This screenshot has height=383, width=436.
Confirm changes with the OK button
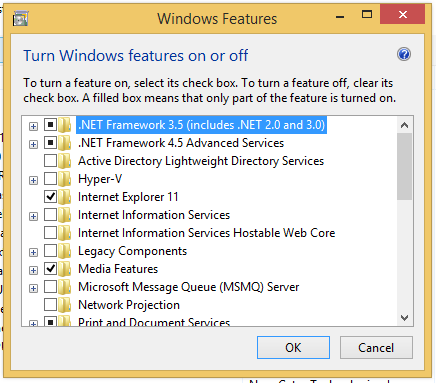click(x=293, y=347)
